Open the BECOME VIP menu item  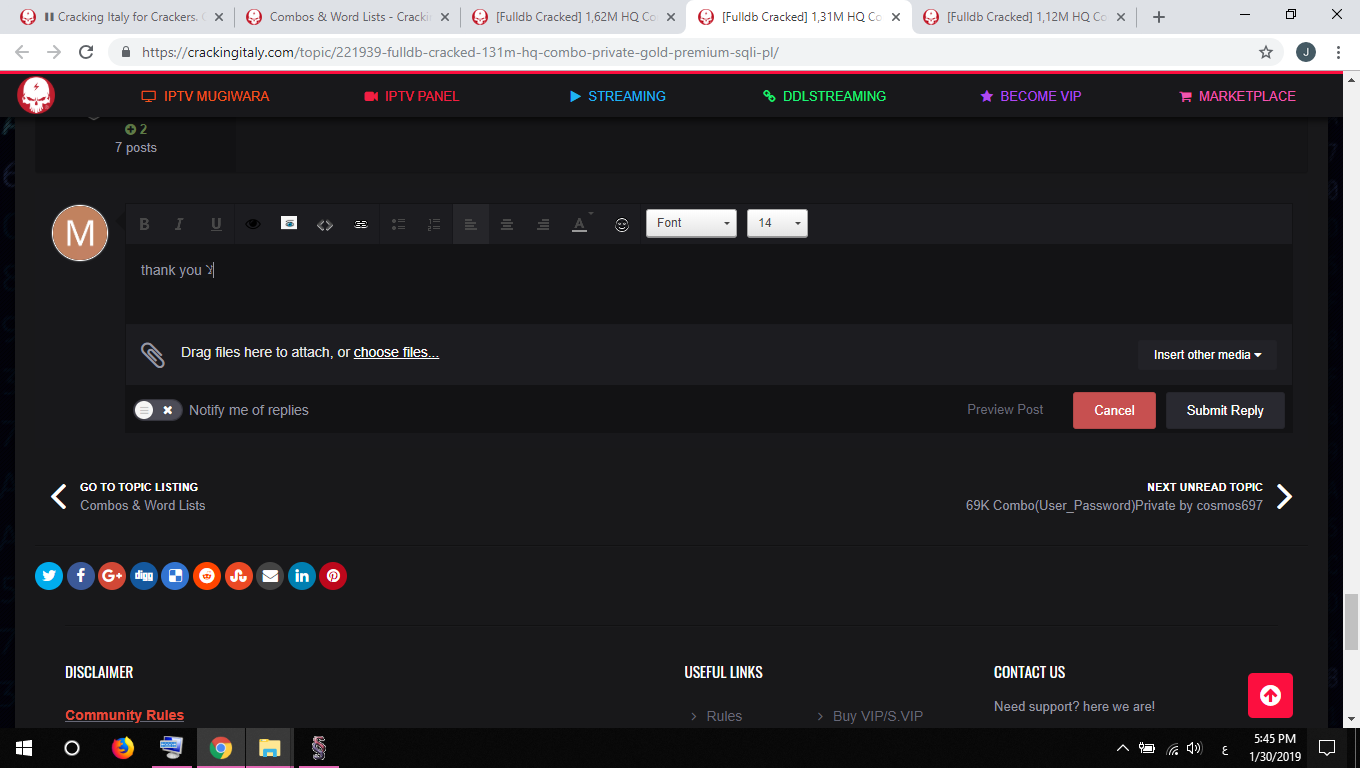point(1030,96)
